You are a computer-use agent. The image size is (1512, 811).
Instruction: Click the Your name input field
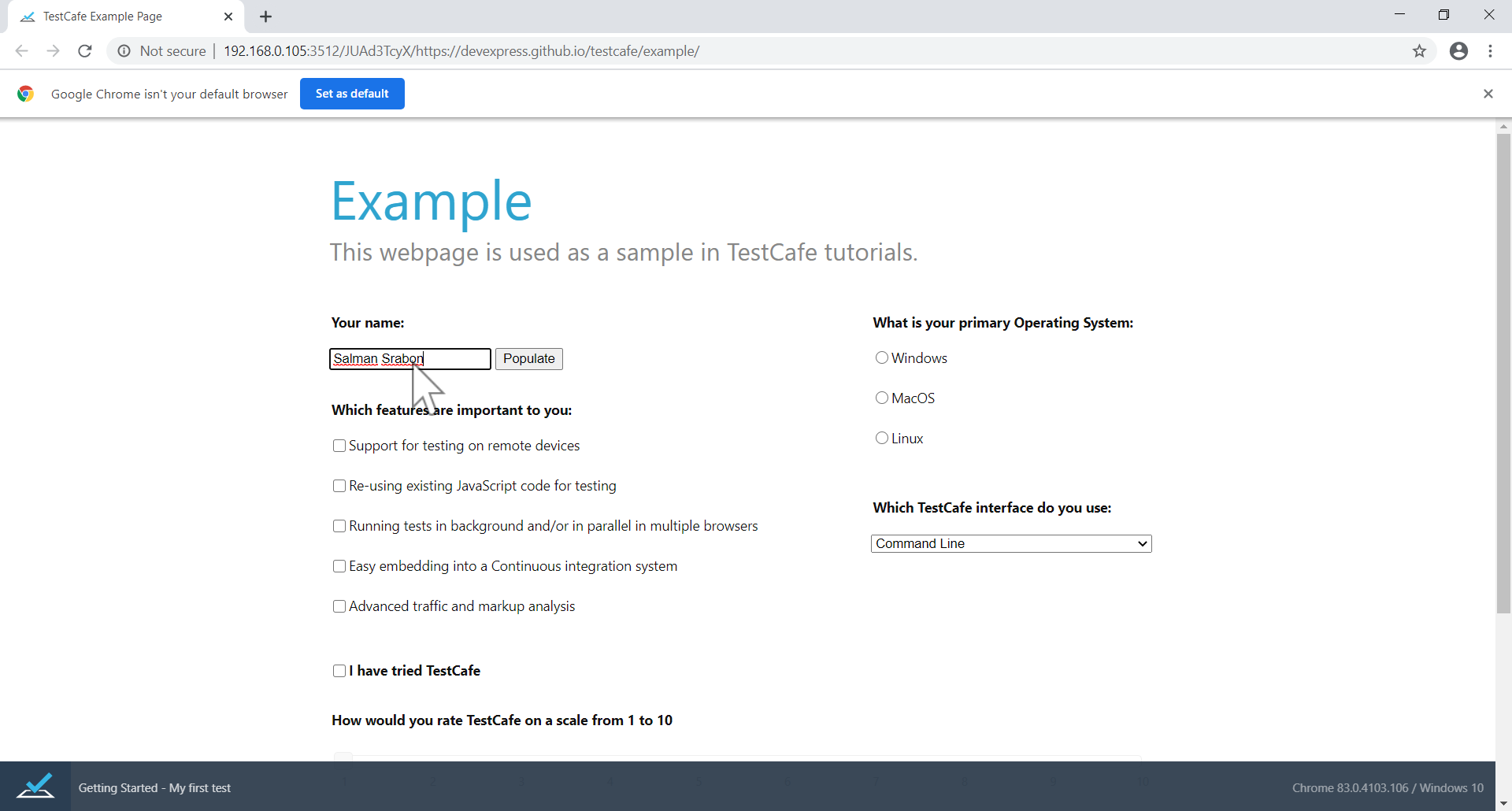point(410,359)
